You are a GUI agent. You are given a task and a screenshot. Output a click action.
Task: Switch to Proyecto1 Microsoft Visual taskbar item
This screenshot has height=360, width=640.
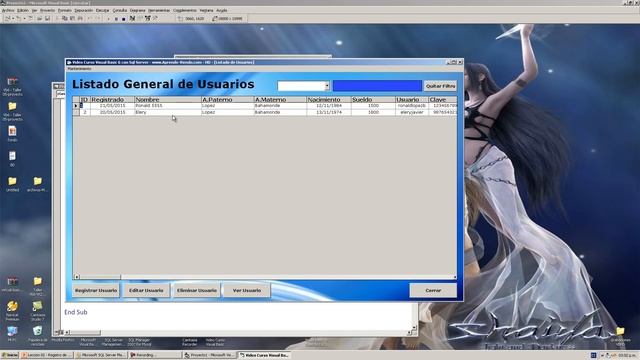(x=209, y=355)
